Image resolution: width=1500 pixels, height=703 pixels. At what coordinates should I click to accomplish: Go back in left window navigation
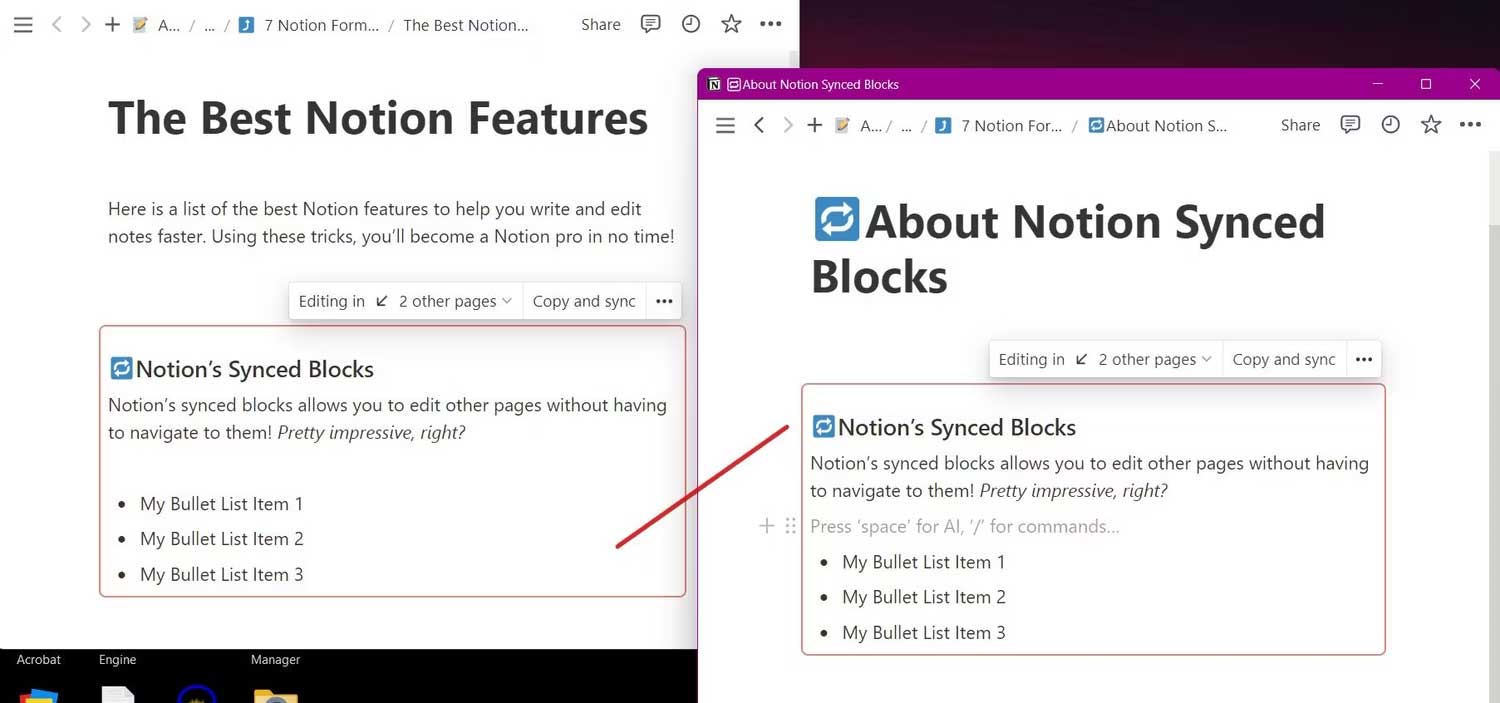[57, 25]
